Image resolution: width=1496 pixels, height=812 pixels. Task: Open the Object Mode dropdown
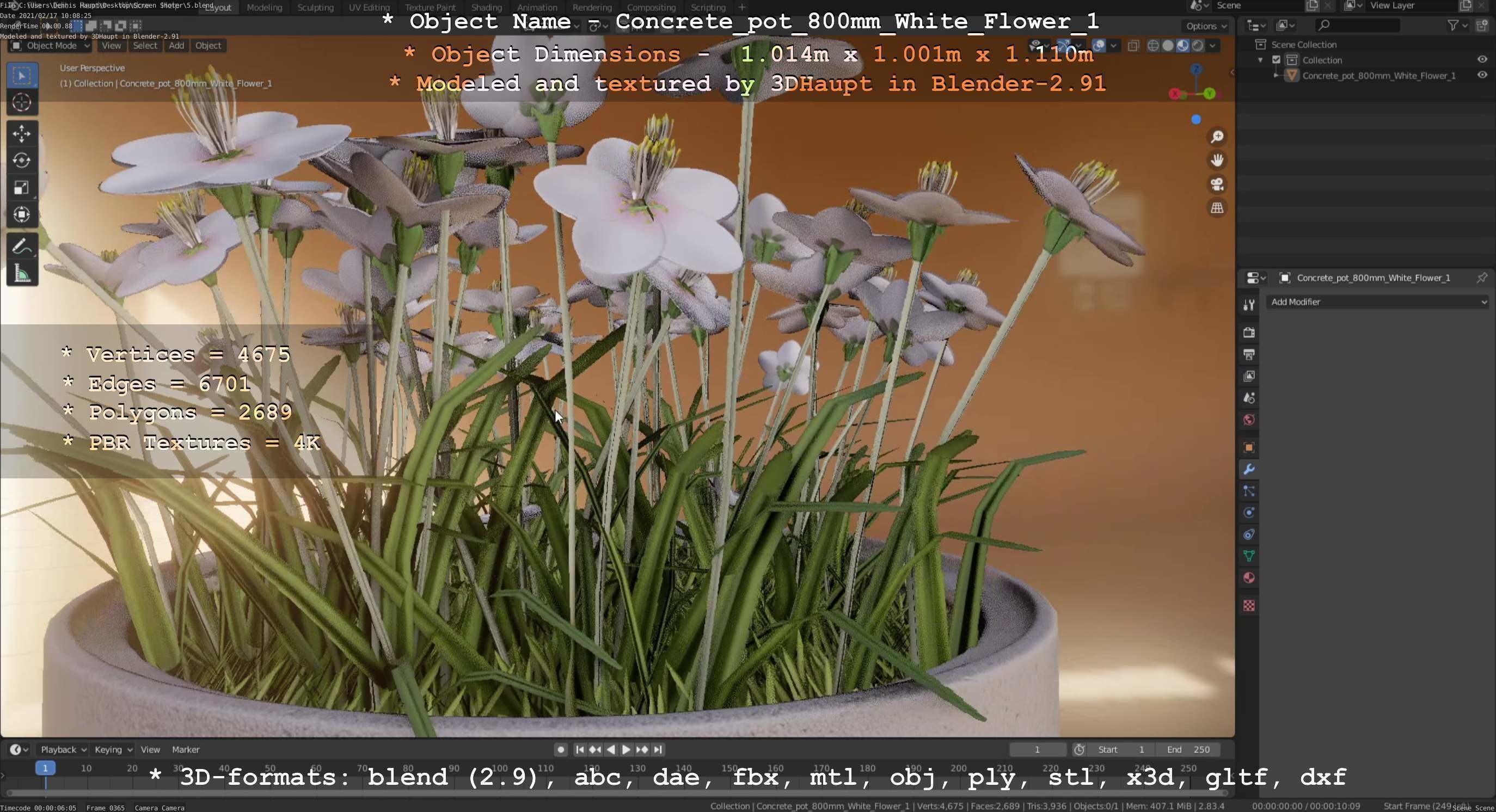coord(50,46)
